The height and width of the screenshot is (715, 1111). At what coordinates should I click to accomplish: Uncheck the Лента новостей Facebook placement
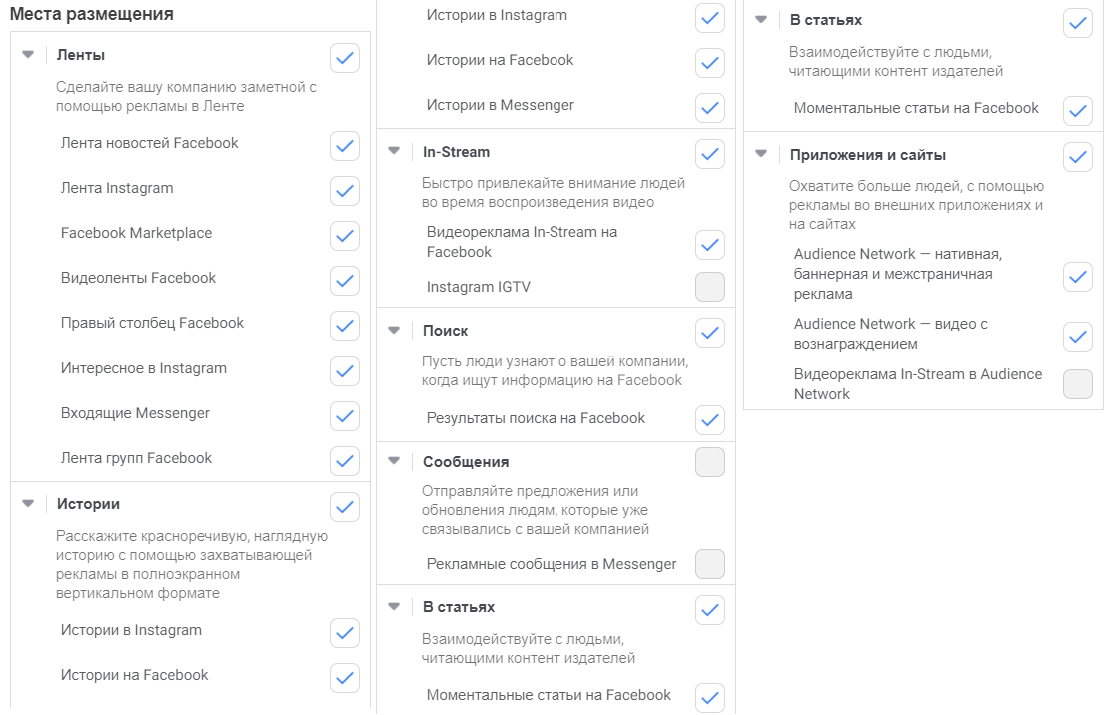[345, 146]
